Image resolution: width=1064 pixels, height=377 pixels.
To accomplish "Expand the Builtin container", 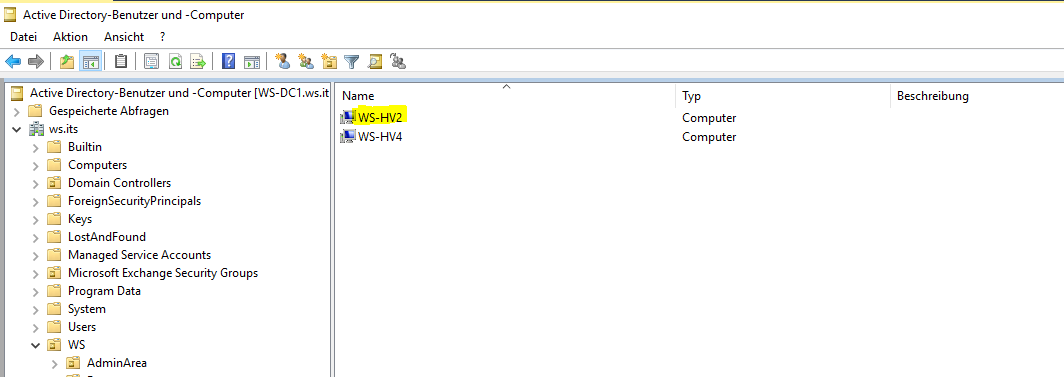I will [x=36, y=147].
